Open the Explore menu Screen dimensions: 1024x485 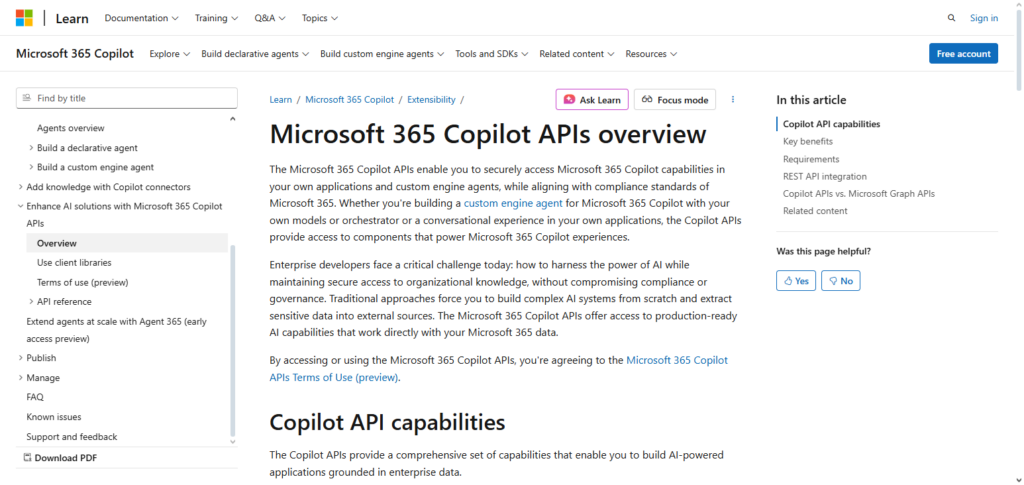tap(170, 54)
